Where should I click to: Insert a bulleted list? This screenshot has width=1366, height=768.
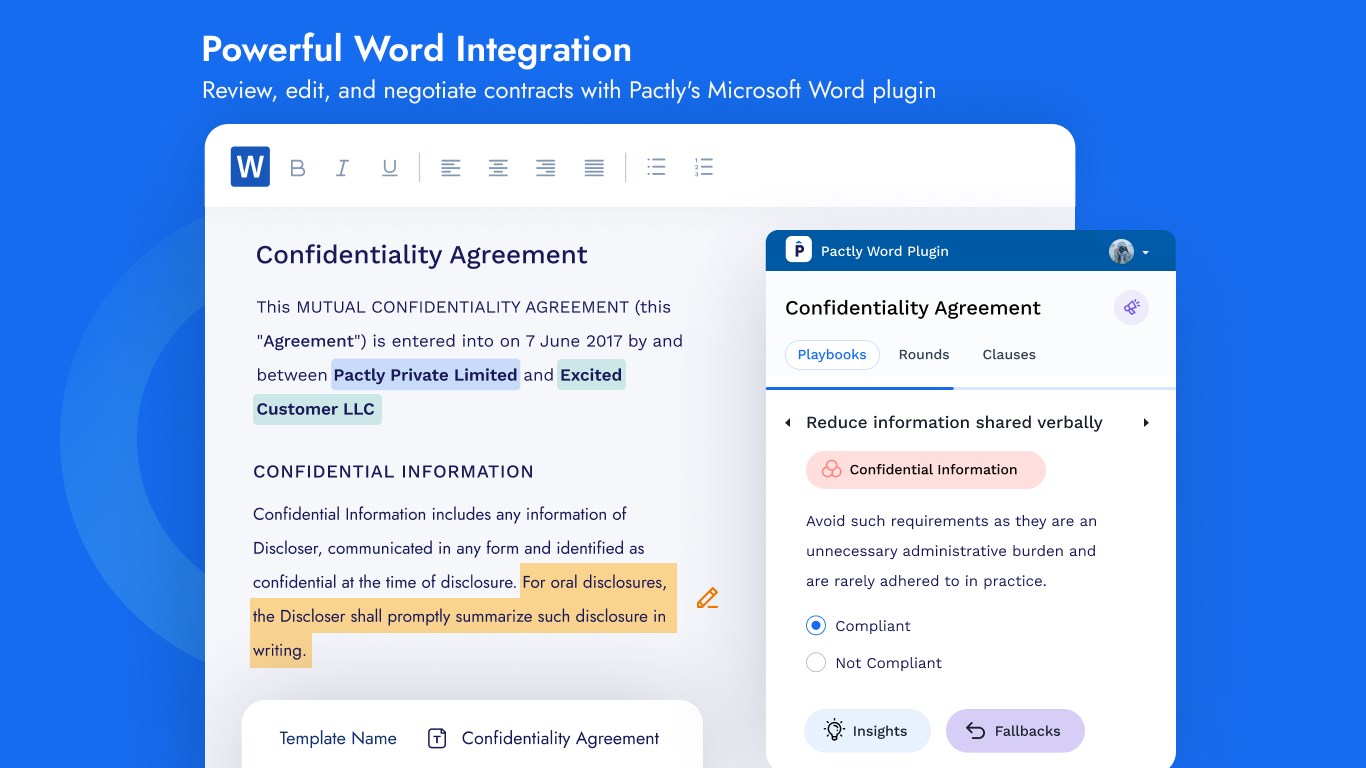coord(656,167)
